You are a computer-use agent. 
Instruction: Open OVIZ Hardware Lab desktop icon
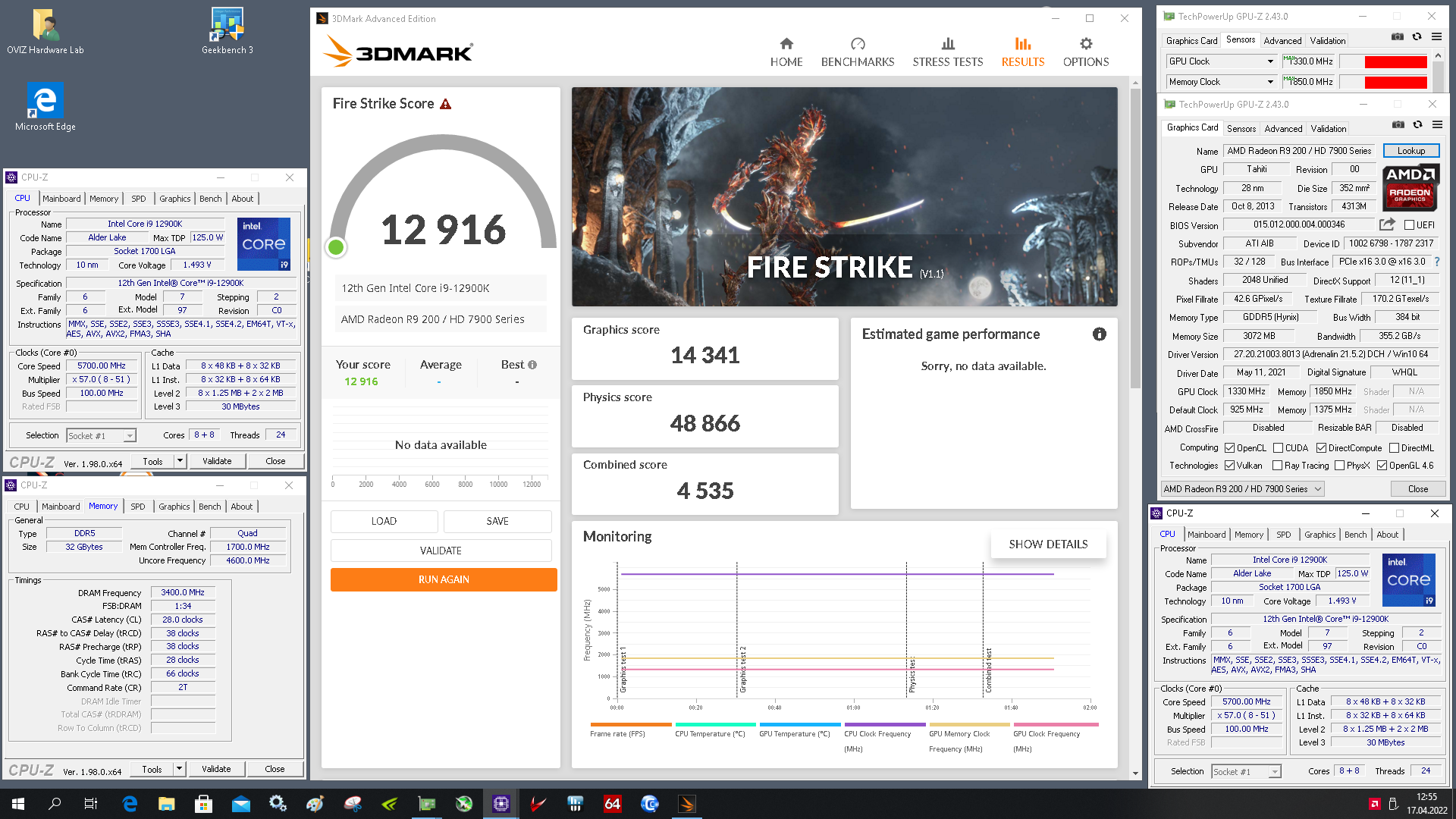(45, 32)
